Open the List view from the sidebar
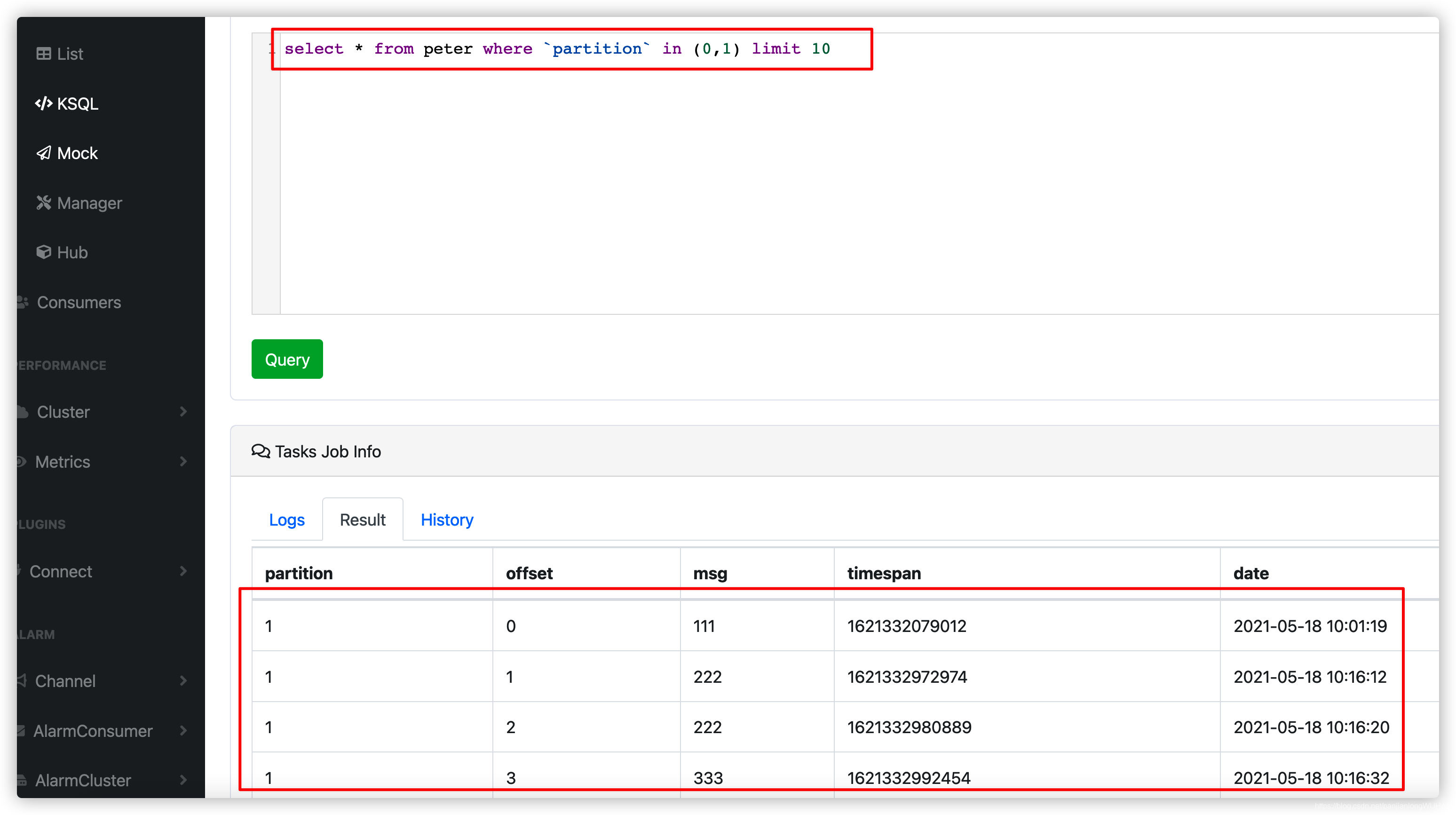This screenshot has width=1456, height=815. point(70,54)
